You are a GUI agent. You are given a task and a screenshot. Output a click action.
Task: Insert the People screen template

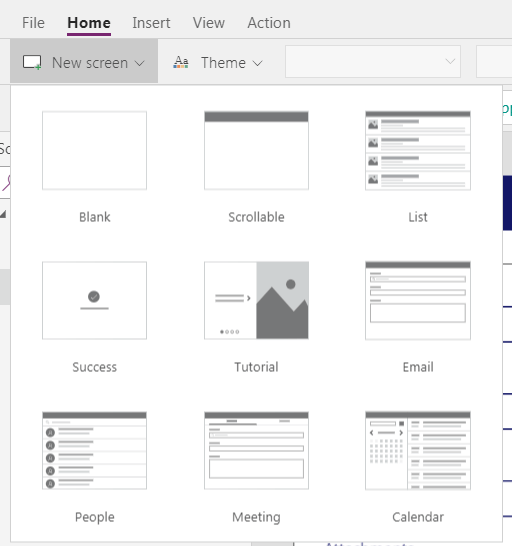94,451
